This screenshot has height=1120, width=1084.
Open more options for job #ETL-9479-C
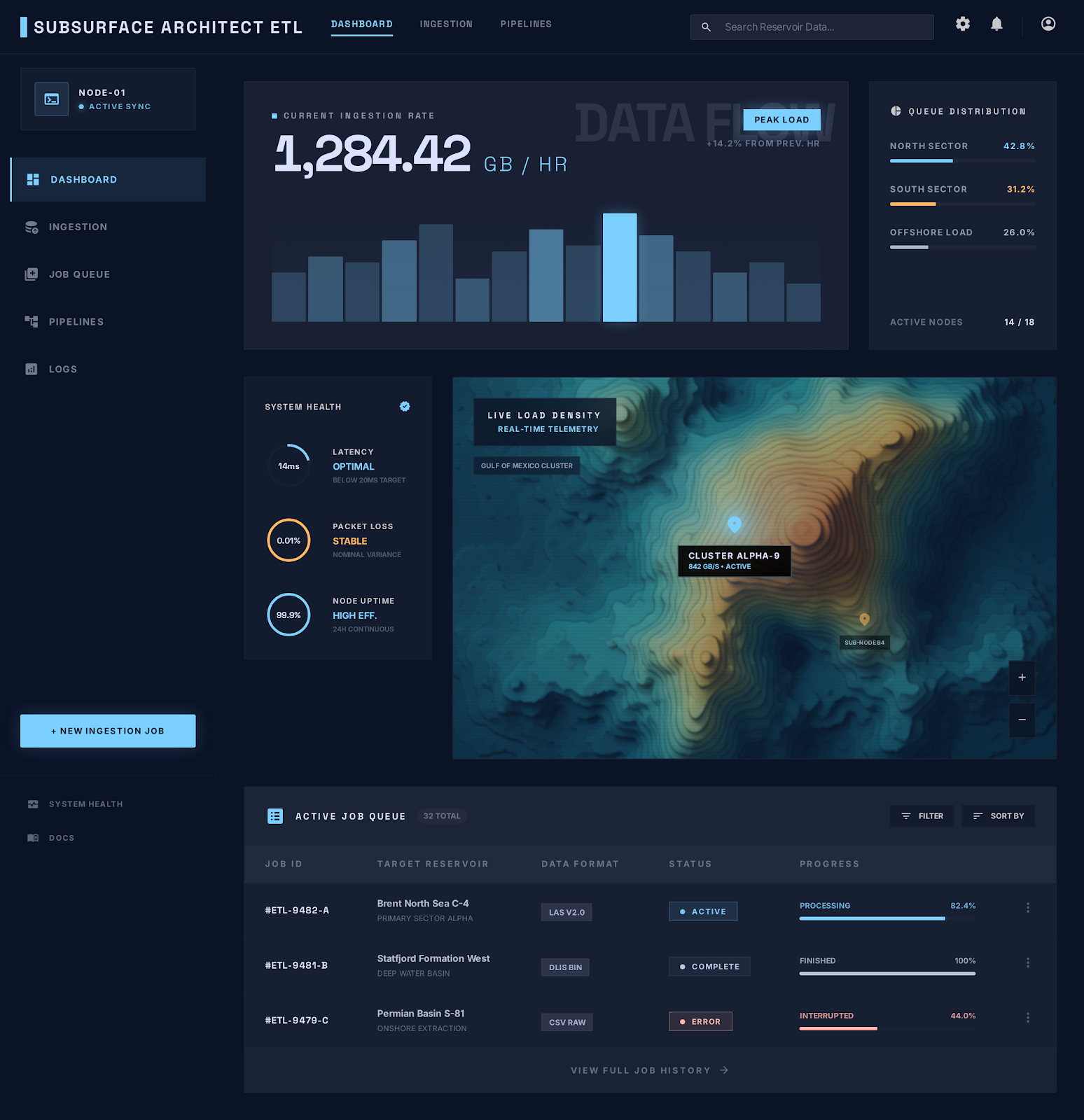point(1027,1018)
